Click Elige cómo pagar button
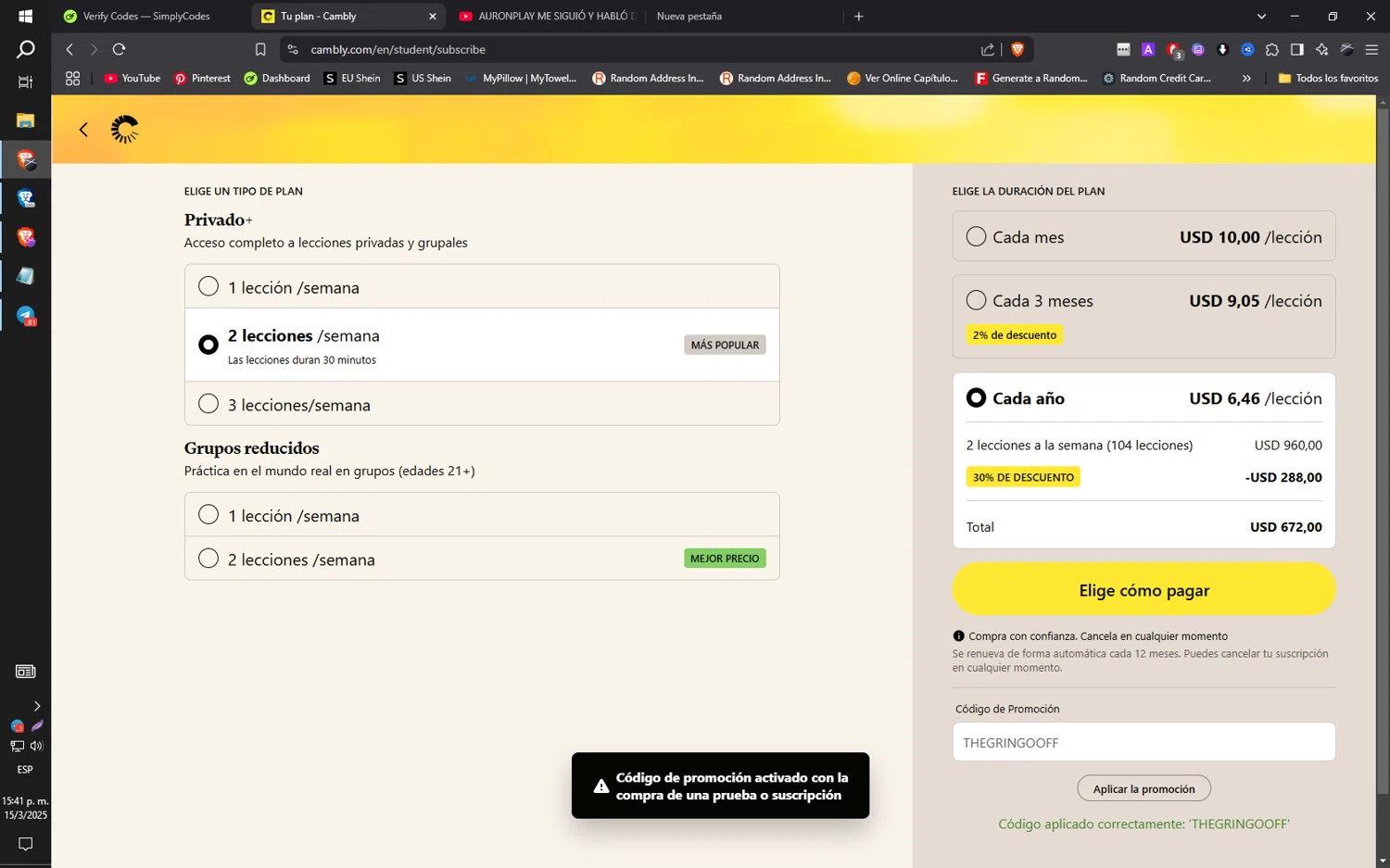 pyautogui.click(x=1144, y=590)
